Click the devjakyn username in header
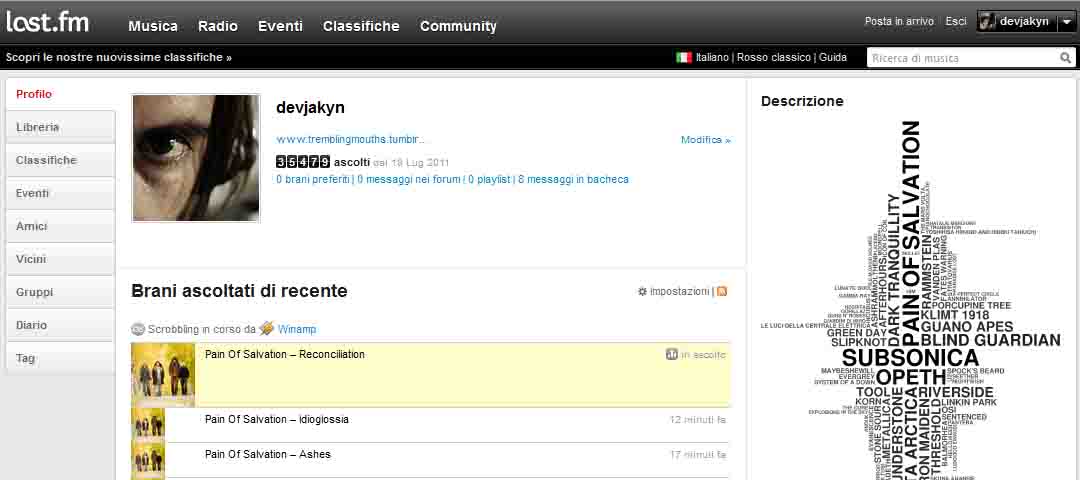Viewport: 1080px width, 480px height. [x=1024, y=22]
